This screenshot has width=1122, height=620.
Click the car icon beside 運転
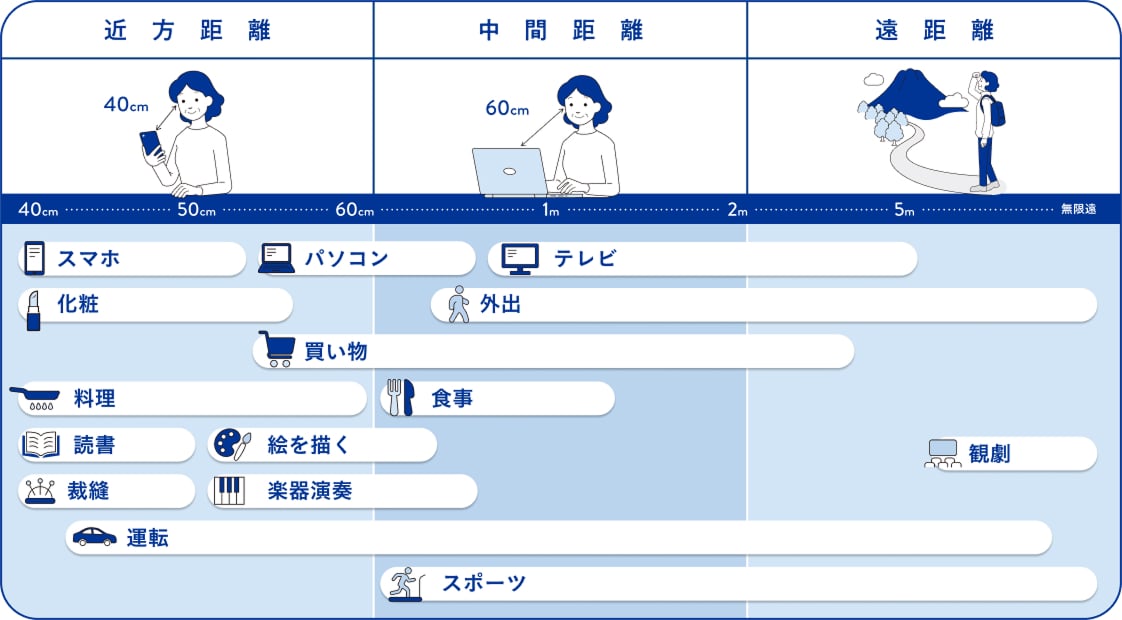94,537
